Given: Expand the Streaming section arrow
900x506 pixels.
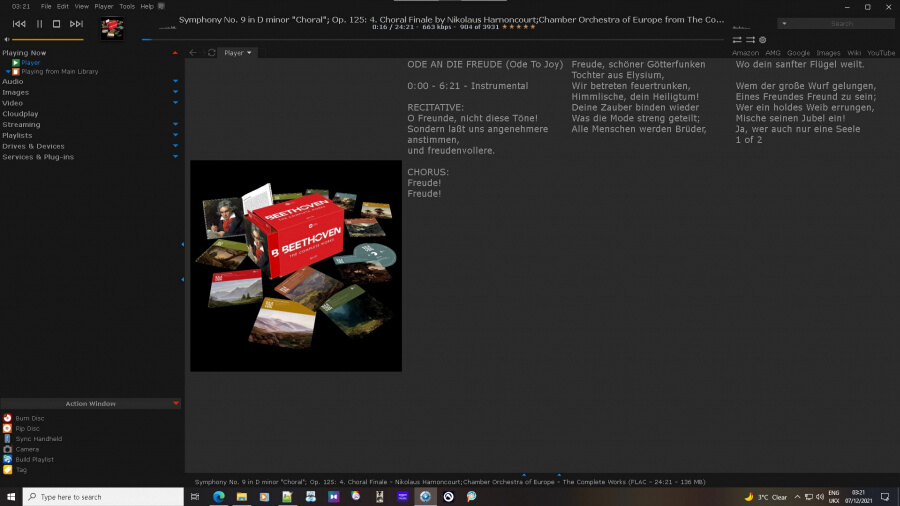Looking at the screenshot, I should pyautogui.click(x=175, y=124).
